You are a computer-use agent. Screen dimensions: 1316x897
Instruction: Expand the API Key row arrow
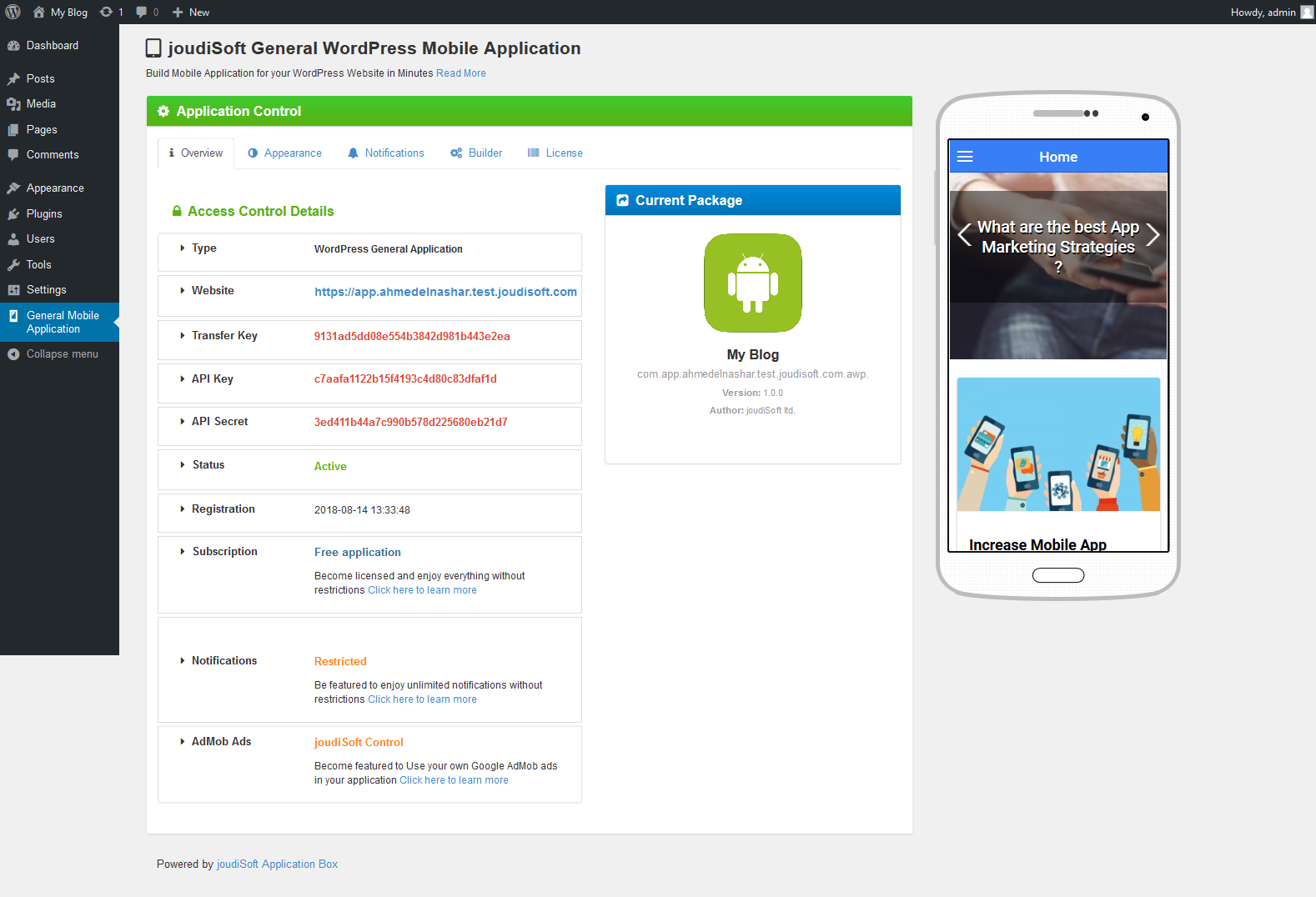click(x=183, y=379)
